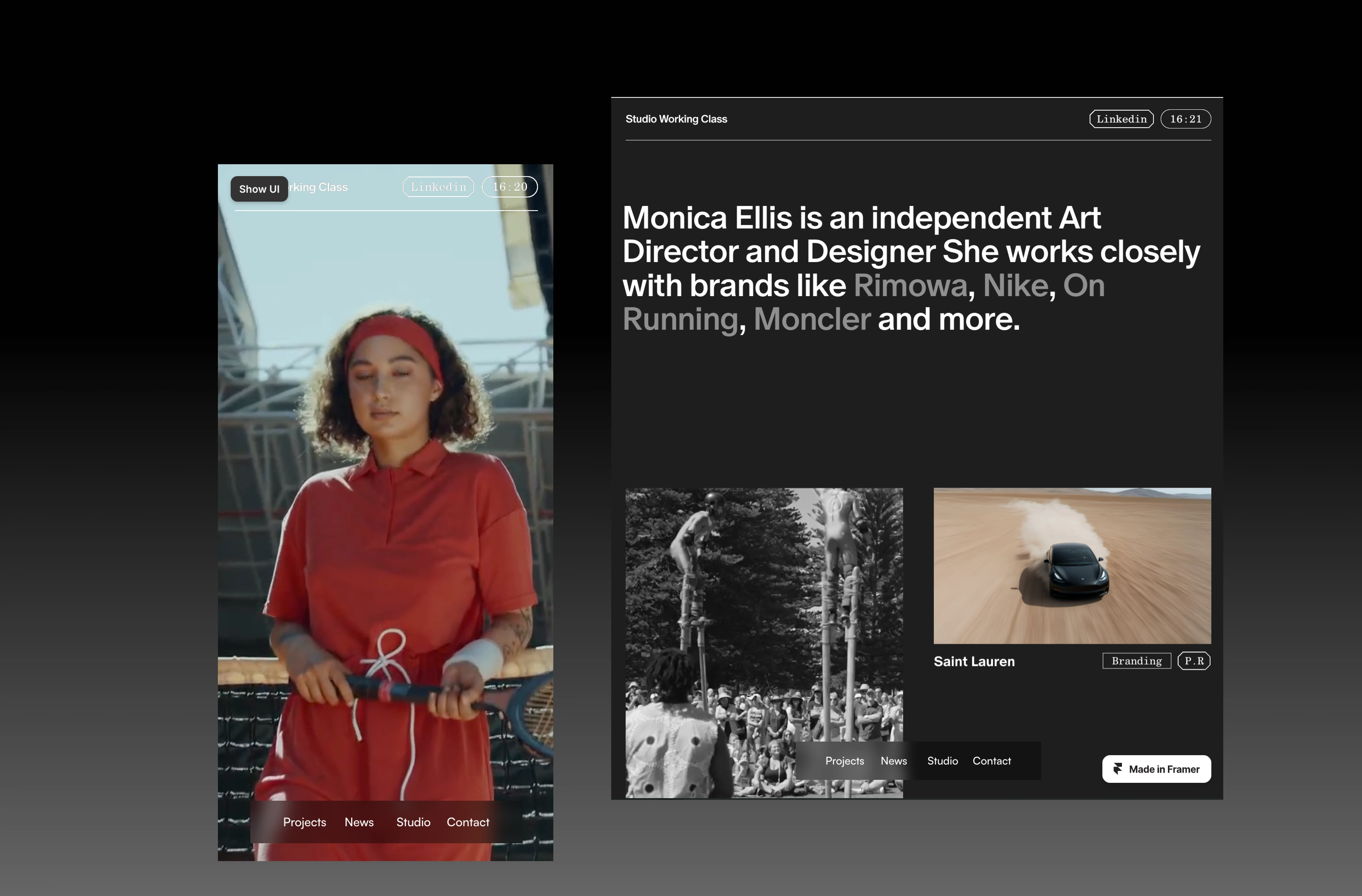Open Saint Lauren project title

click(974, 661)
